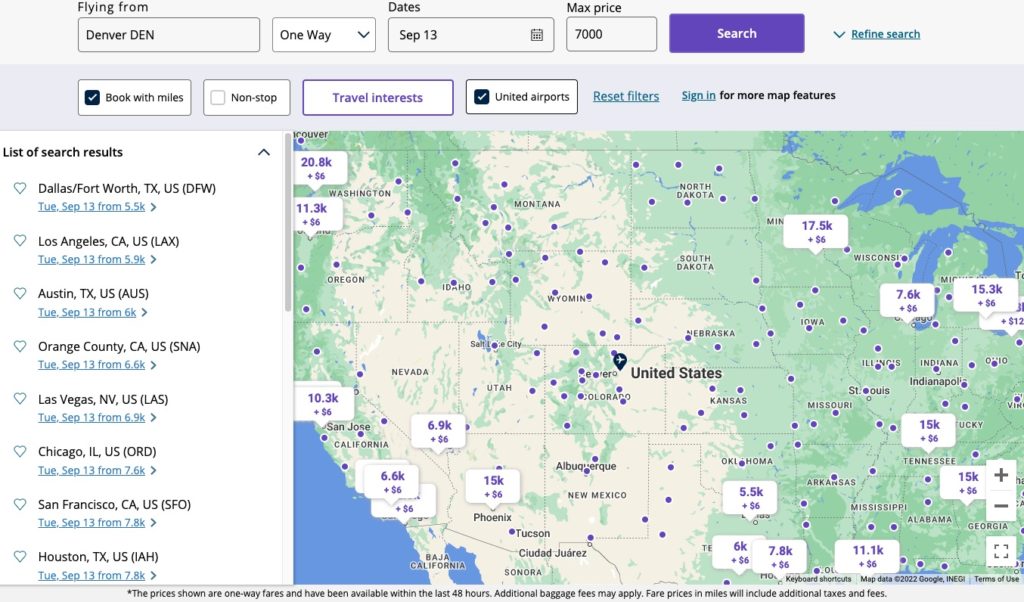This screenshot has width=1024, height=602.
Task: Favorite Houston IAH with its heart icon
Action: 20,556
